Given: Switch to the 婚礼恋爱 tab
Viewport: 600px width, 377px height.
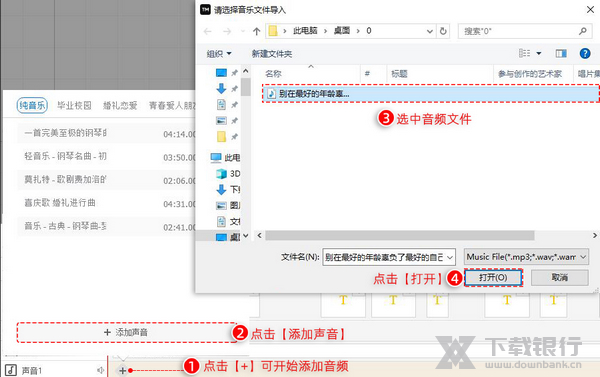Looking at the screenshot, I should 120,105.
